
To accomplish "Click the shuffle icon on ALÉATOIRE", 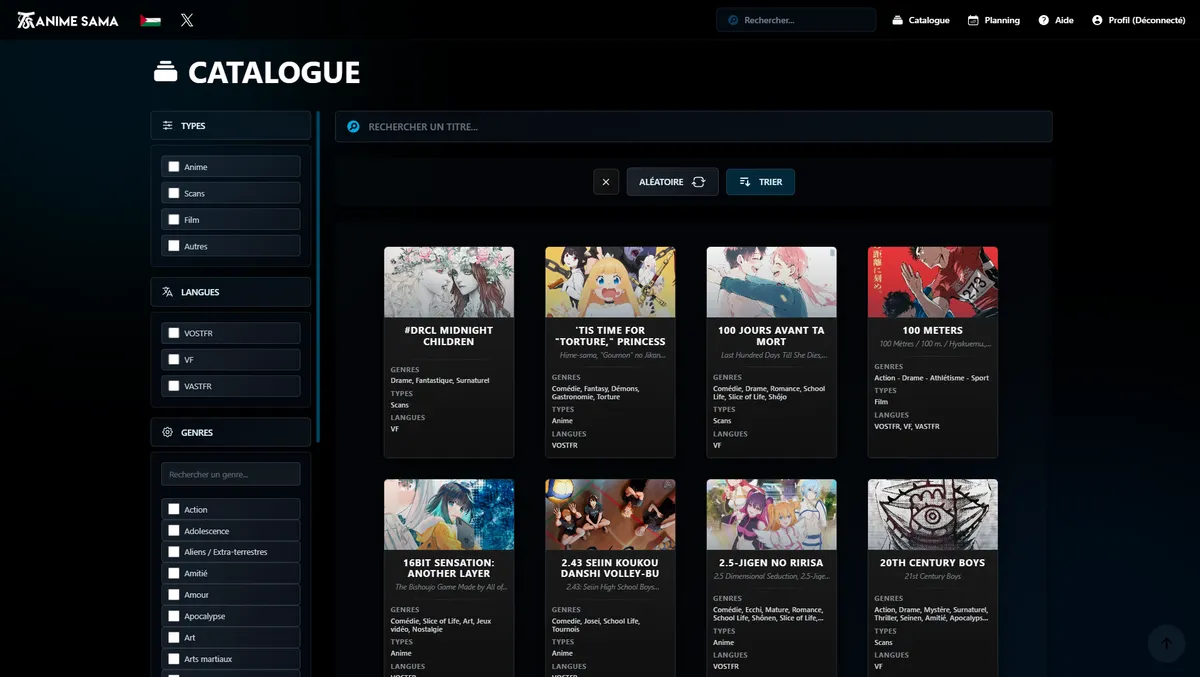I will pyautogui.click(x=698, y=181).
